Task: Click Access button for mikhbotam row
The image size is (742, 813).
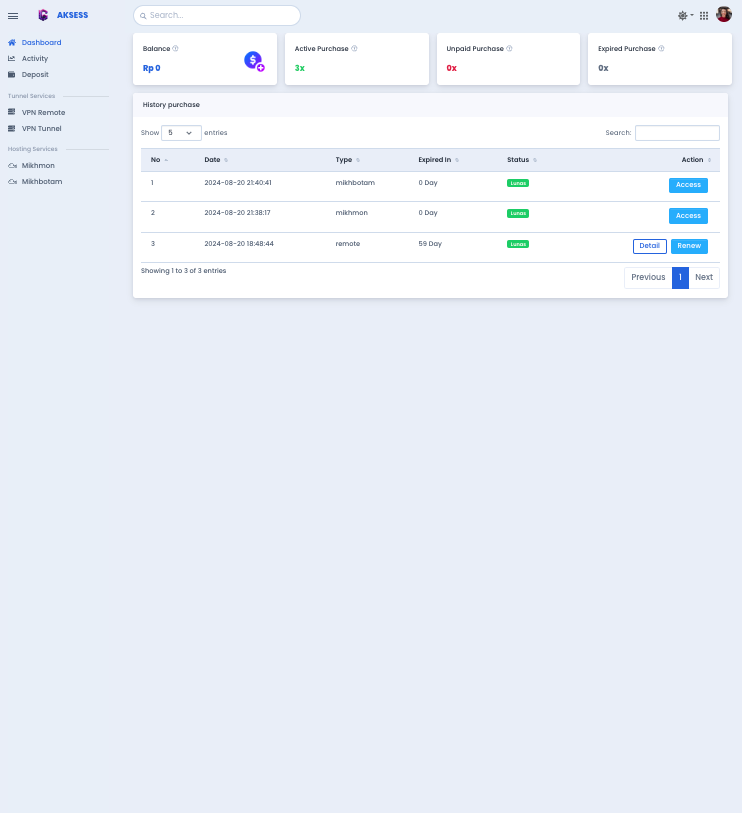Action: [688, 185]
